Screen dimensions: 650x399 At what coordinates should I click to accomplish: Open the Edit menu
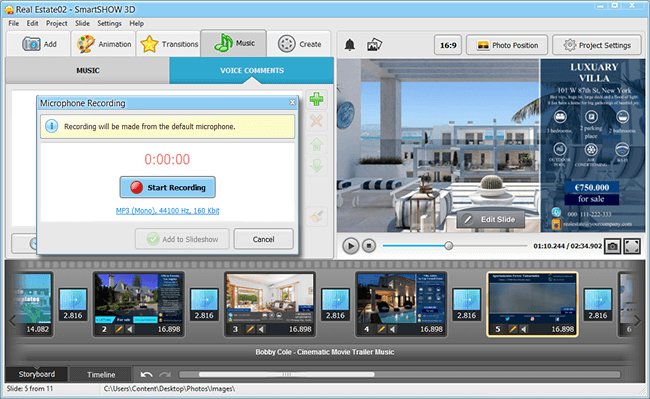point(32,23)
